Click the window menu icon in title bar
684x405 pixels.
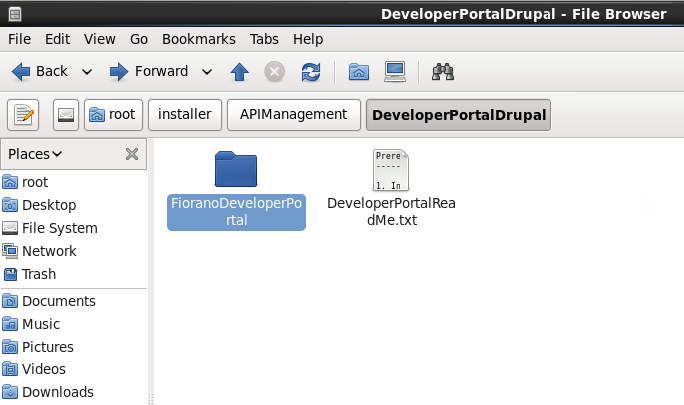(15, 14)
